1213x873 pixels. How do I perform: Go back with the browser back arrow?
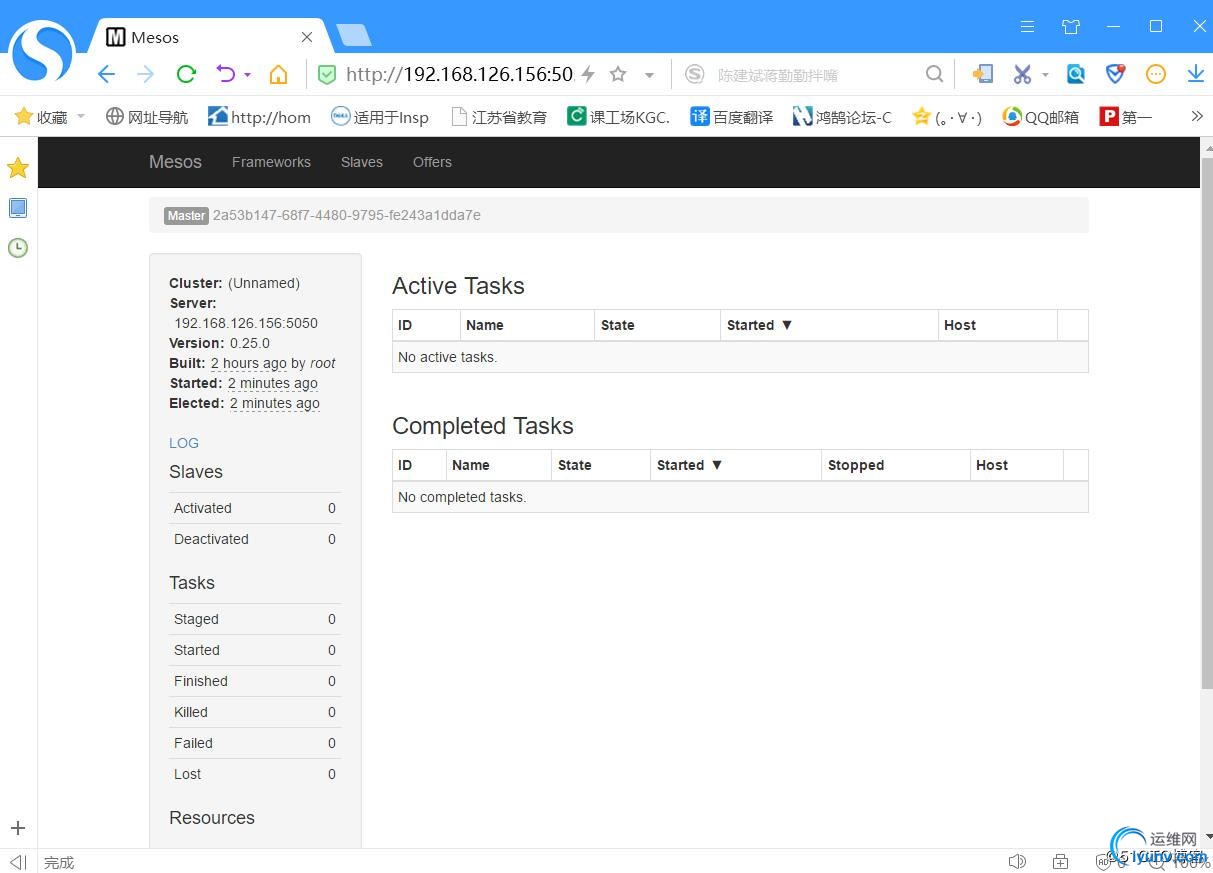point(106,74)
